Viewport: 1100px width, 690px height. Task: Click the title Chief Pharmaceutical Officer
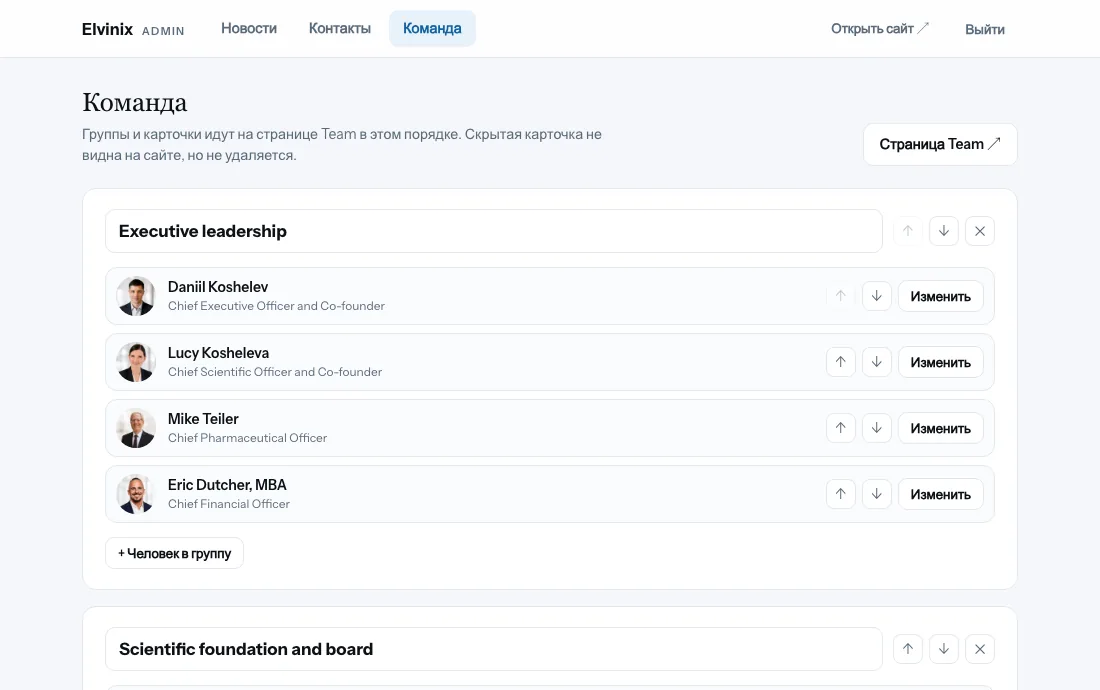tap(247, 438)
